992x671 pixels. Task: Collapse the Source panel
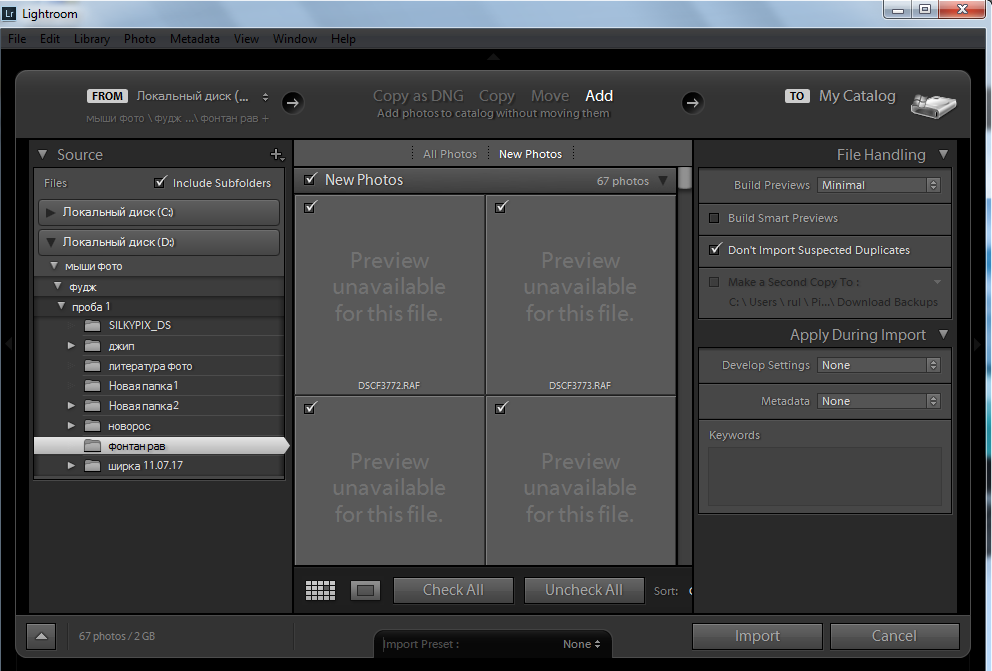(x=42, y=154)
